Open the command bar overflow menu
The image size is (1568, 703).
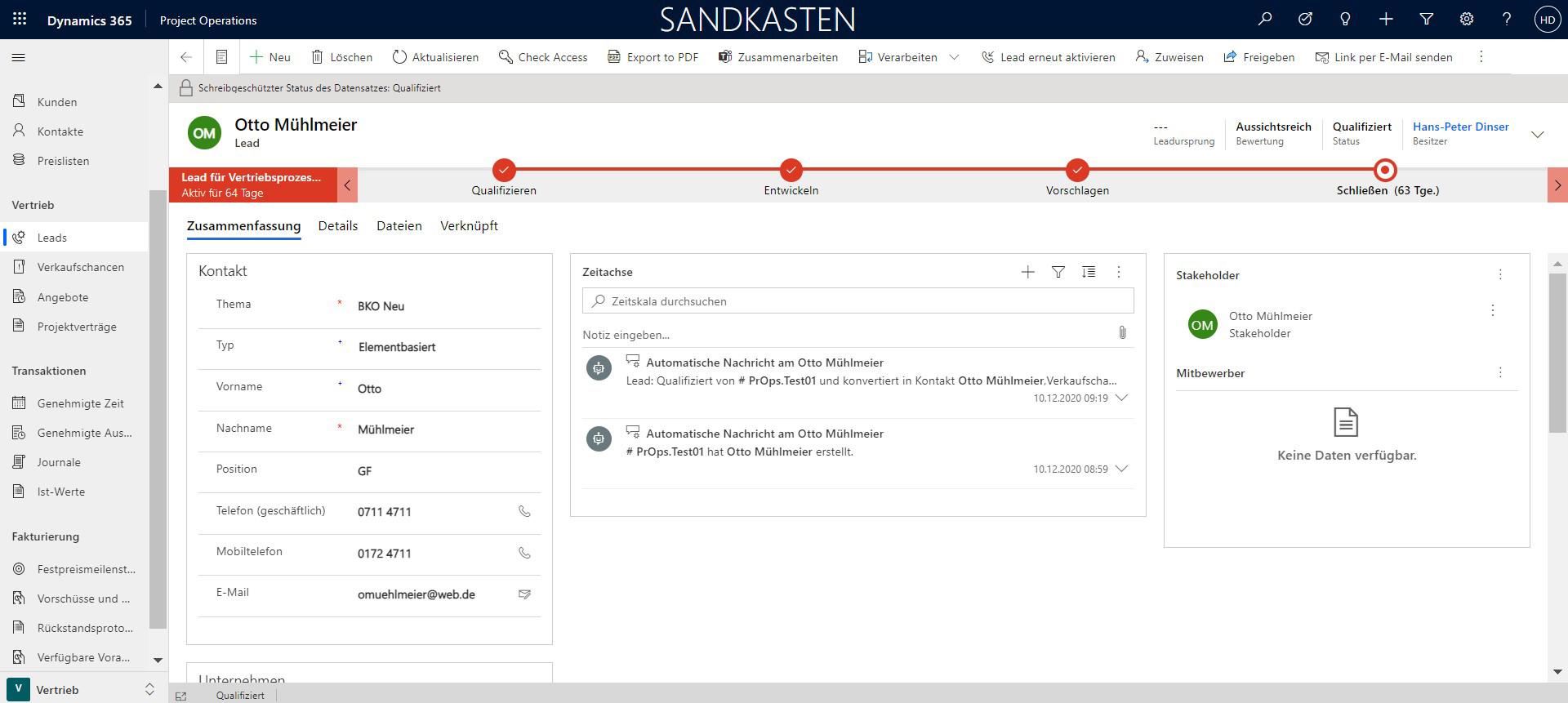coord(1481,56)
